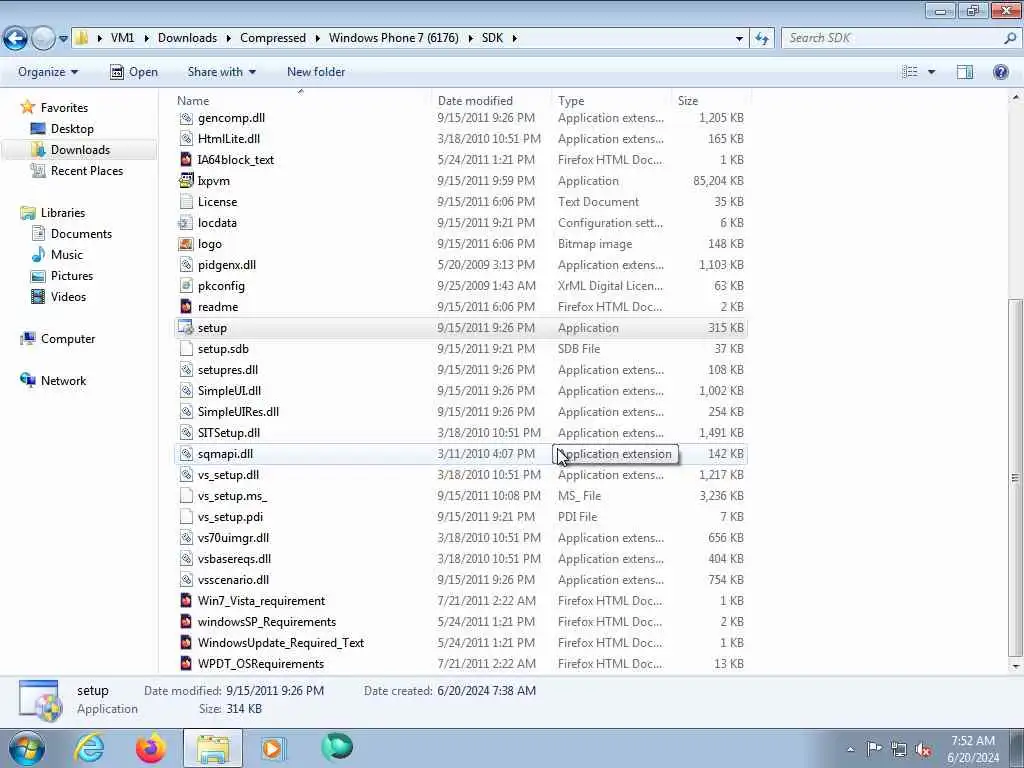Screen dimensions: 1024x768
Task: Select the vsbasereqs.dll file name
Action: click(x=234, y=559)
